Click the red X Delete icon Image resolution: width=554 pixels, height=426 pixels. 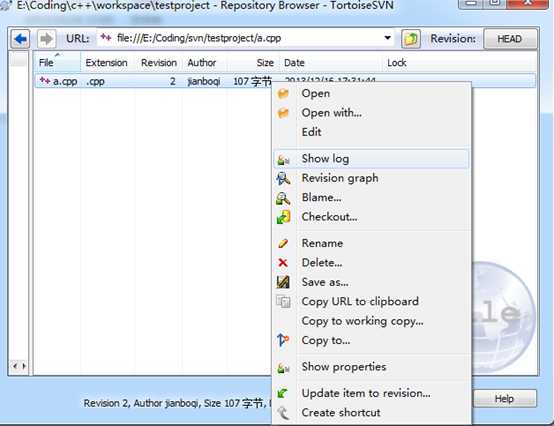283,262
